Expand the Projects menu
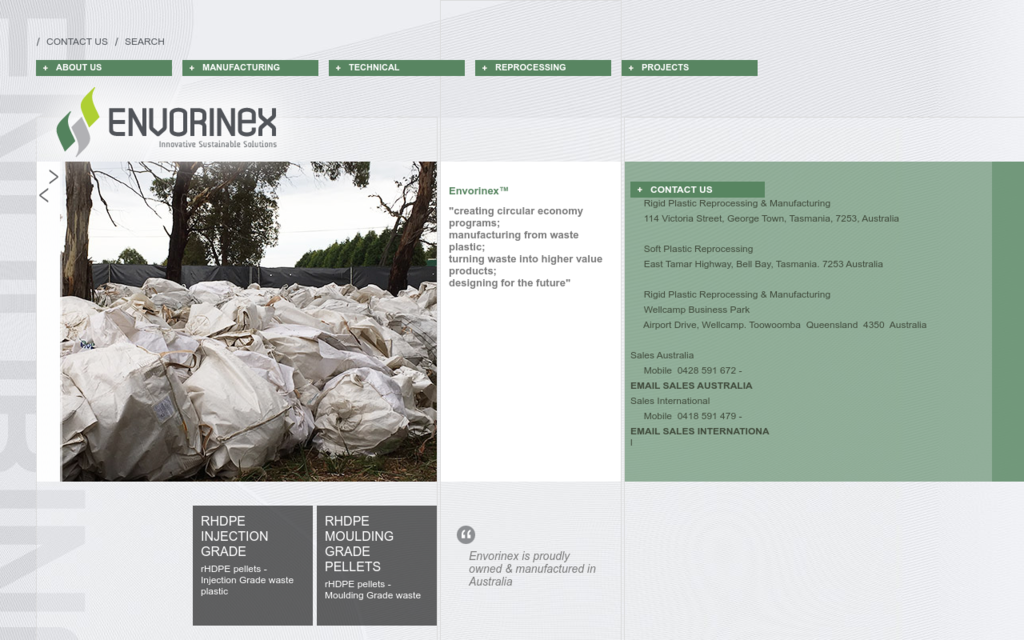 point(689,67)
